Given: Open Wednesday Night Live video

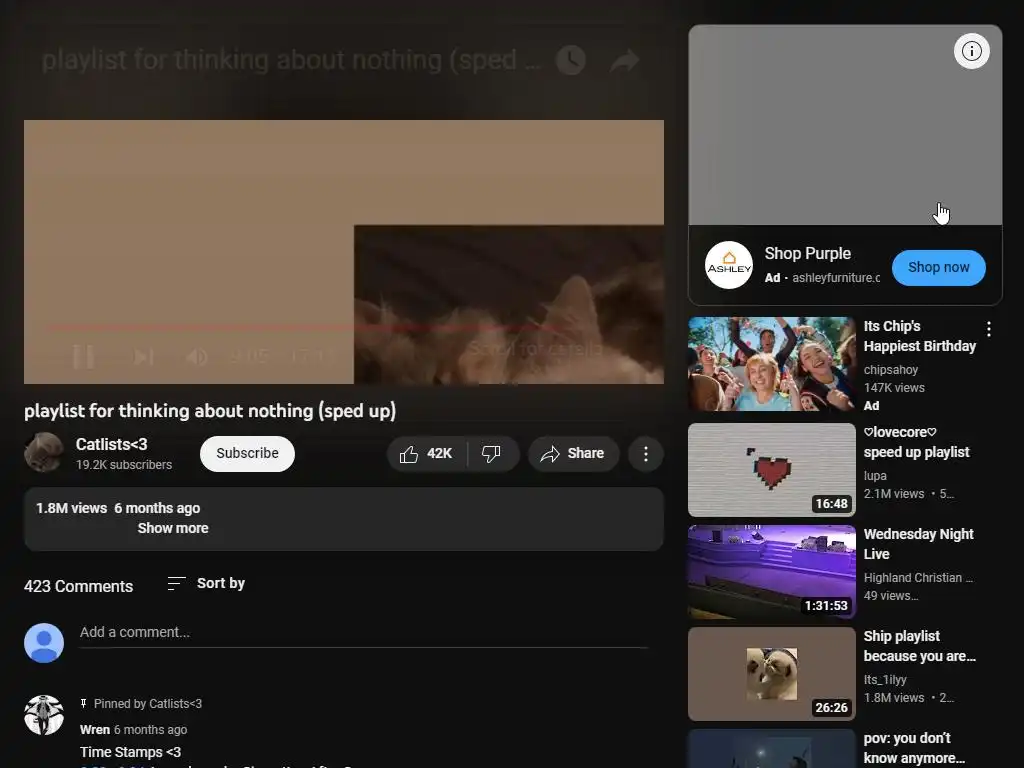Looking at the screenshot, I should click(918, 544).
